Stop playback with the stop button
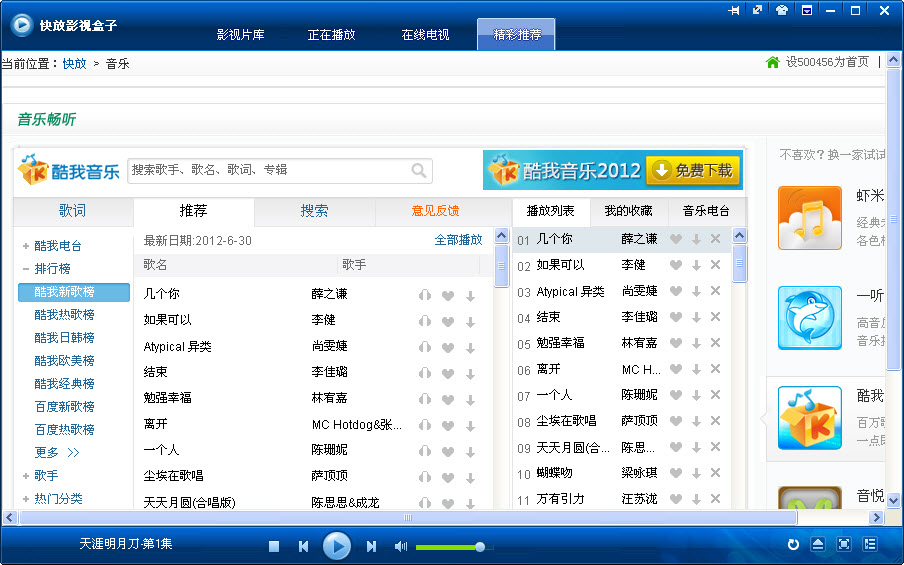 coord(274,546)
